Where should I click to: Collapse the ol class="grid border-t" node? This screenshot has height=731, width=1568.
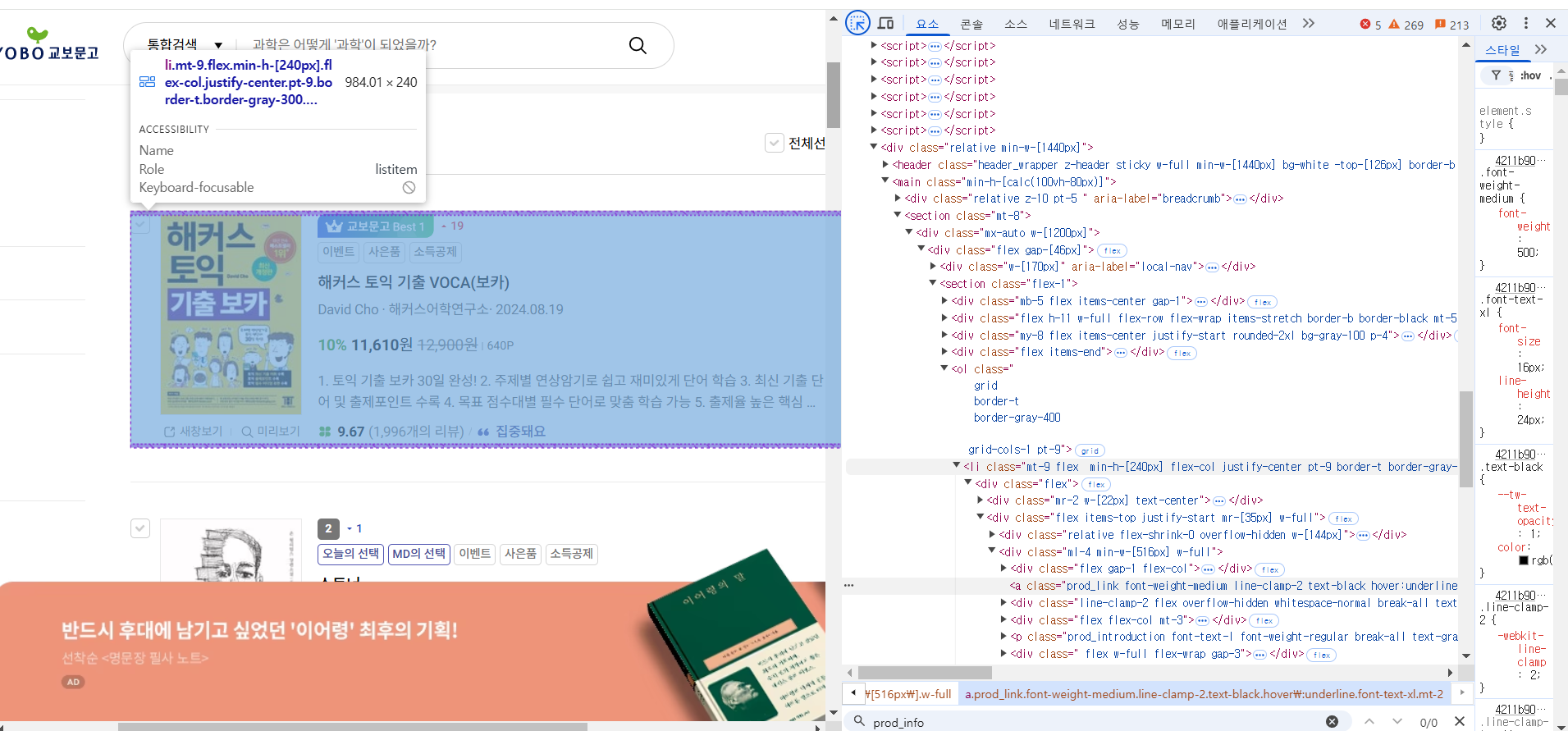(x=944, y=369)
